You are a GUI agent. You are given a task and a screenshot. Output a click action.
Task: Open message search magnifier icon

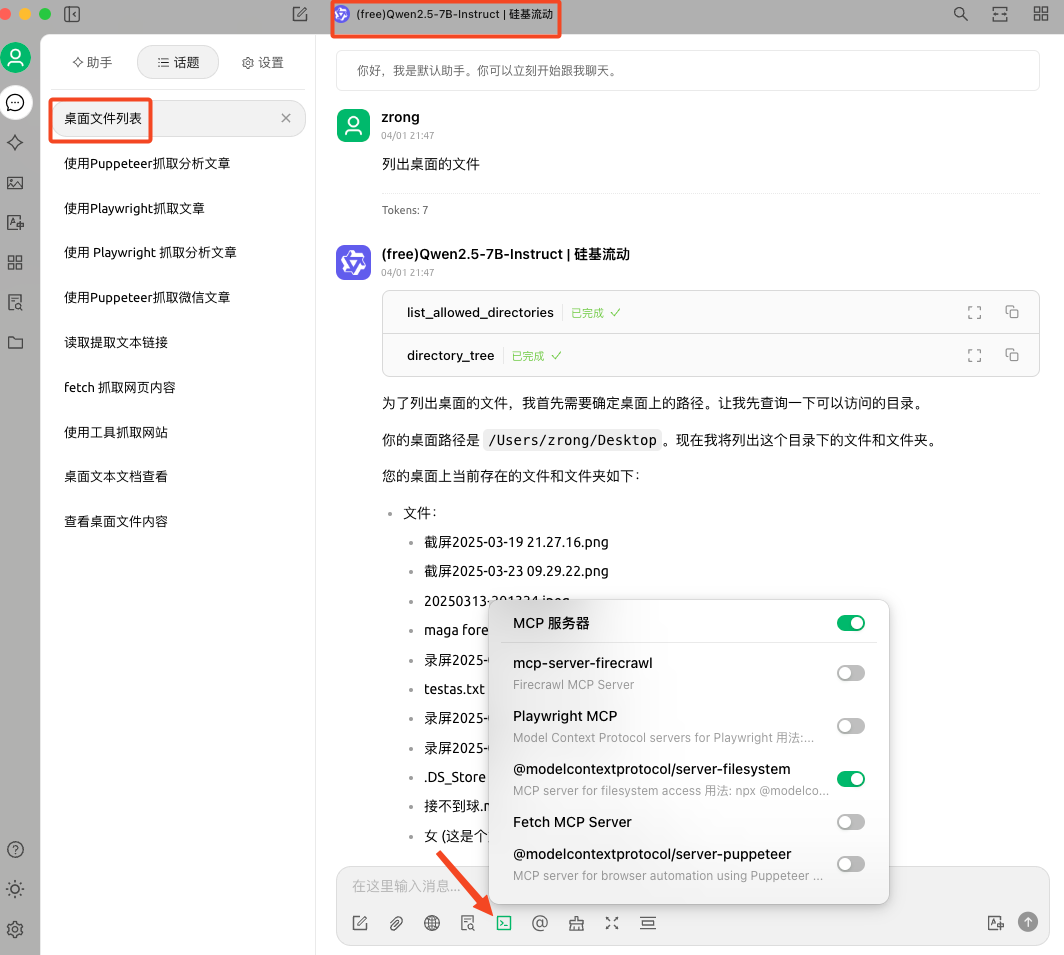pos(960,14)
